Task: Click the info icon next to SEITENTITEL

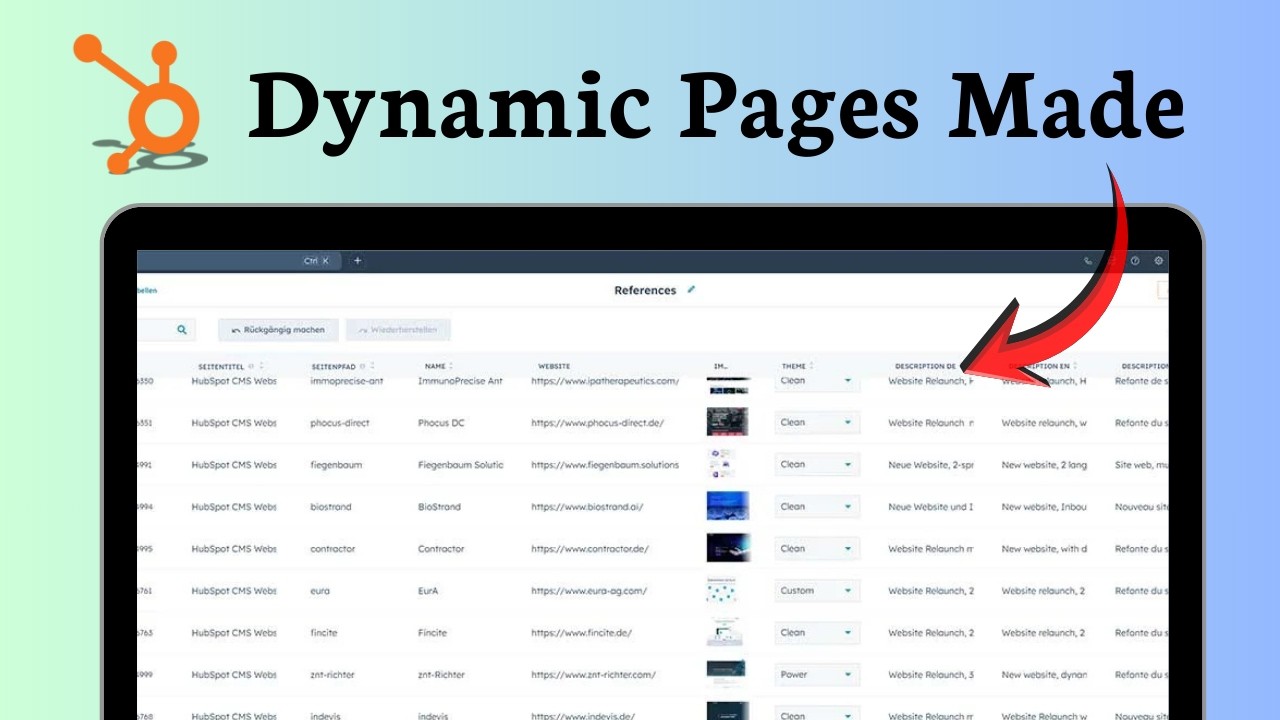Action: 251,366
